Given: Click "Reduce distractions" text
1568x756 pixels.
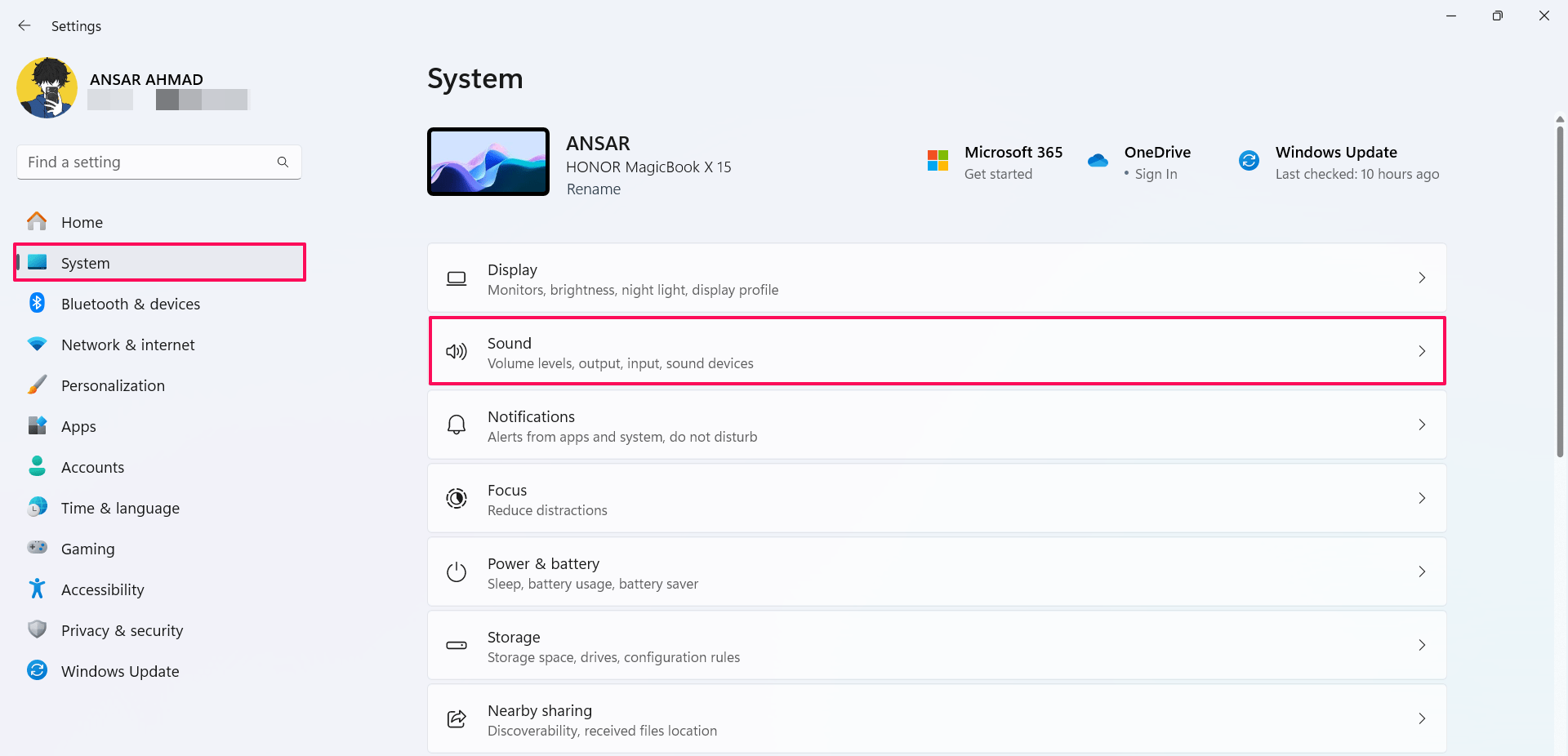Looking at the screenshot, I should [547, 510].
